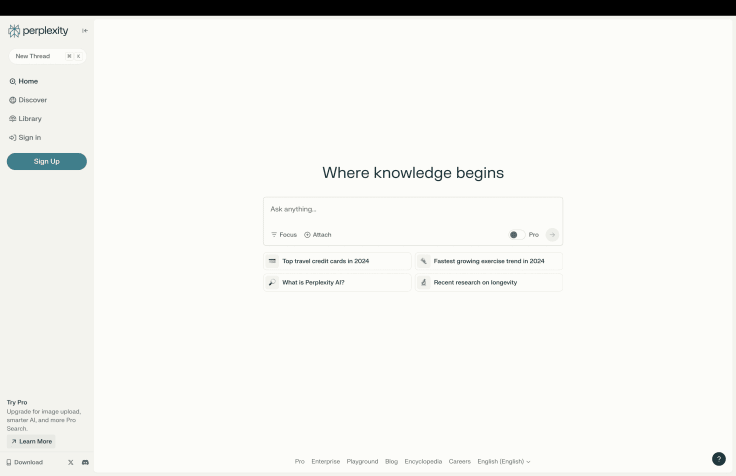Viewport: 736px width, 476px height.
Task: Open the Encyclopedia footer link
Action: tap(423, 461)
